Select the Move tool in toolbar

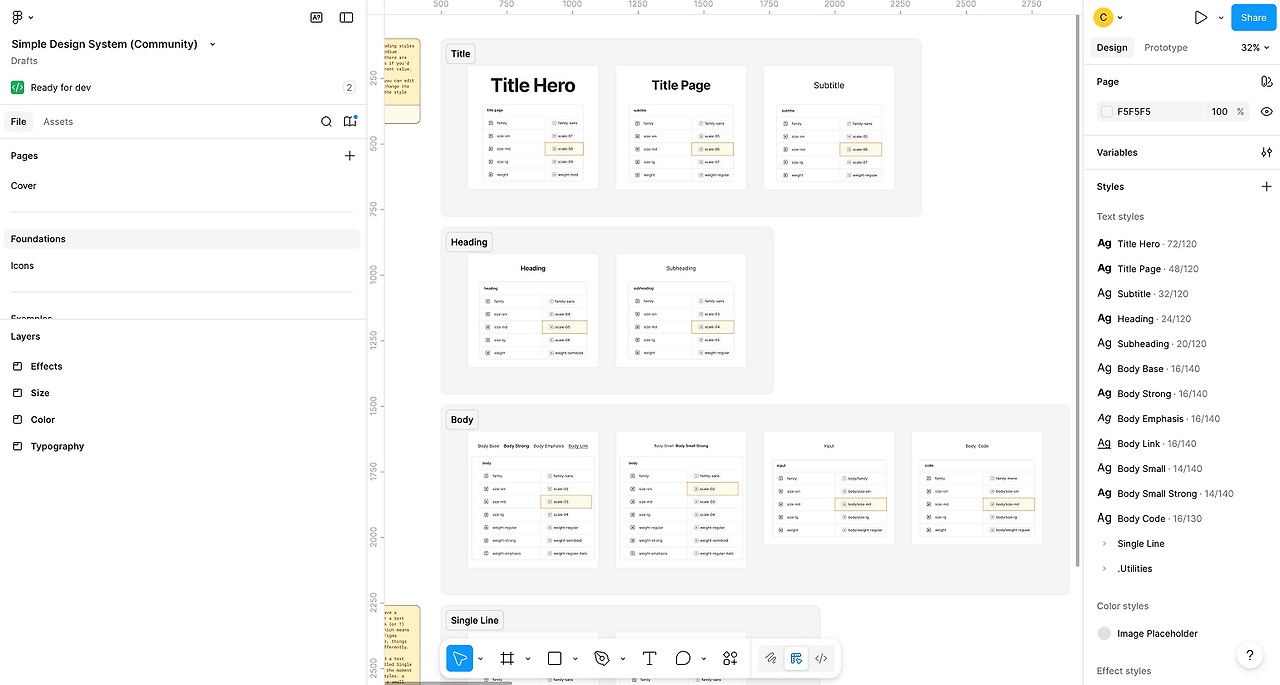coord(460,658)
